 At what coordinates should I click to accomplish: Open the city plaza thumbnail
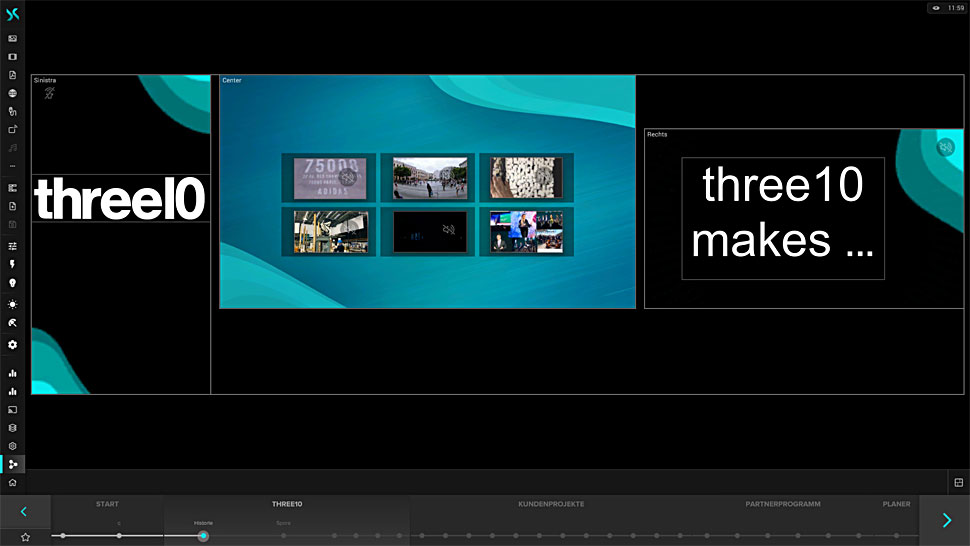coord(429,177)
